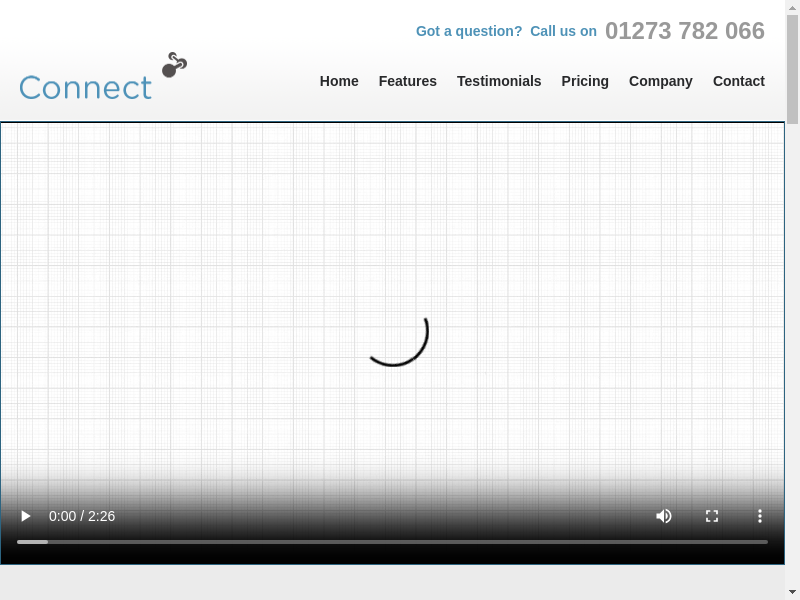
Task: Open the Features menu item
Action: (407, 81)
